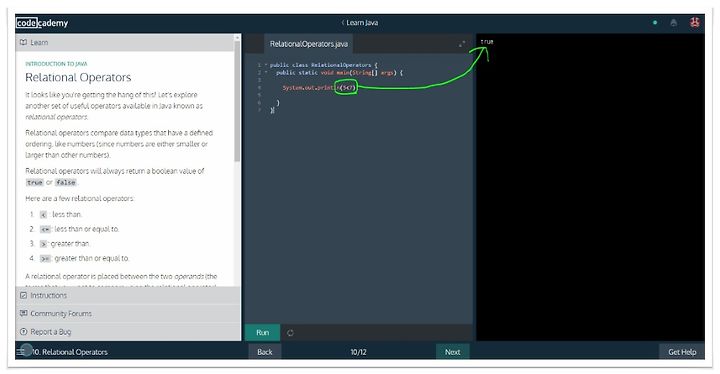Click the Learn book icon
The width and height of the screenshot is (720, 374).
(23, 42)
